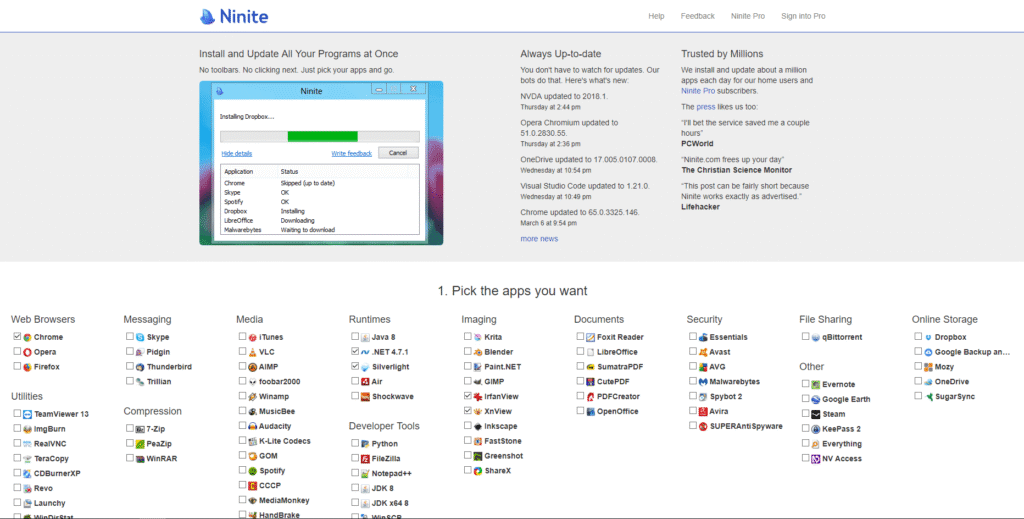Click the Dropbox icon under Online Storage
The width and height of the screenshot is (1024, 519).
pos(928,338)
